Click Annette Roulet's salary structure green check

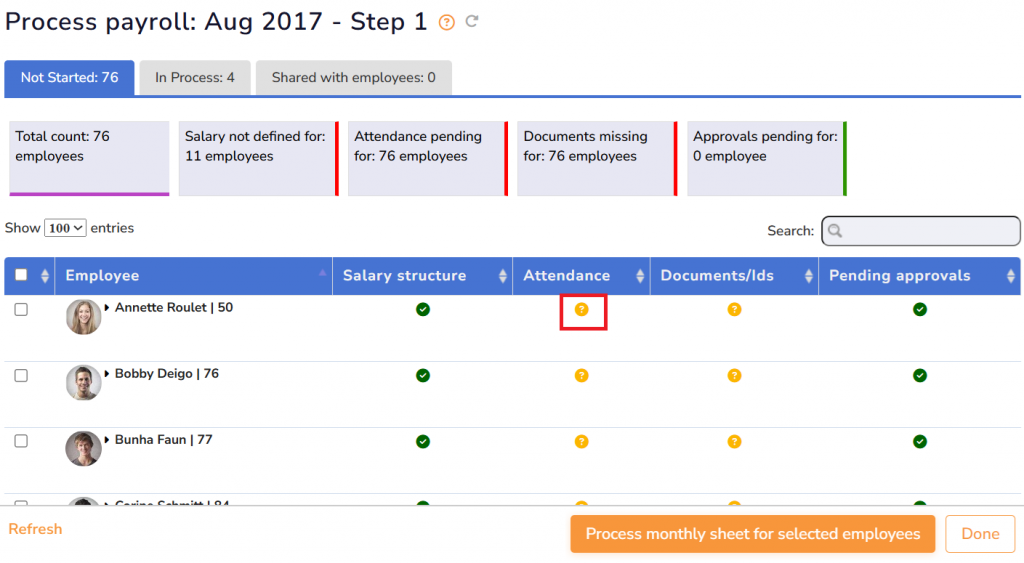[423, 310]
